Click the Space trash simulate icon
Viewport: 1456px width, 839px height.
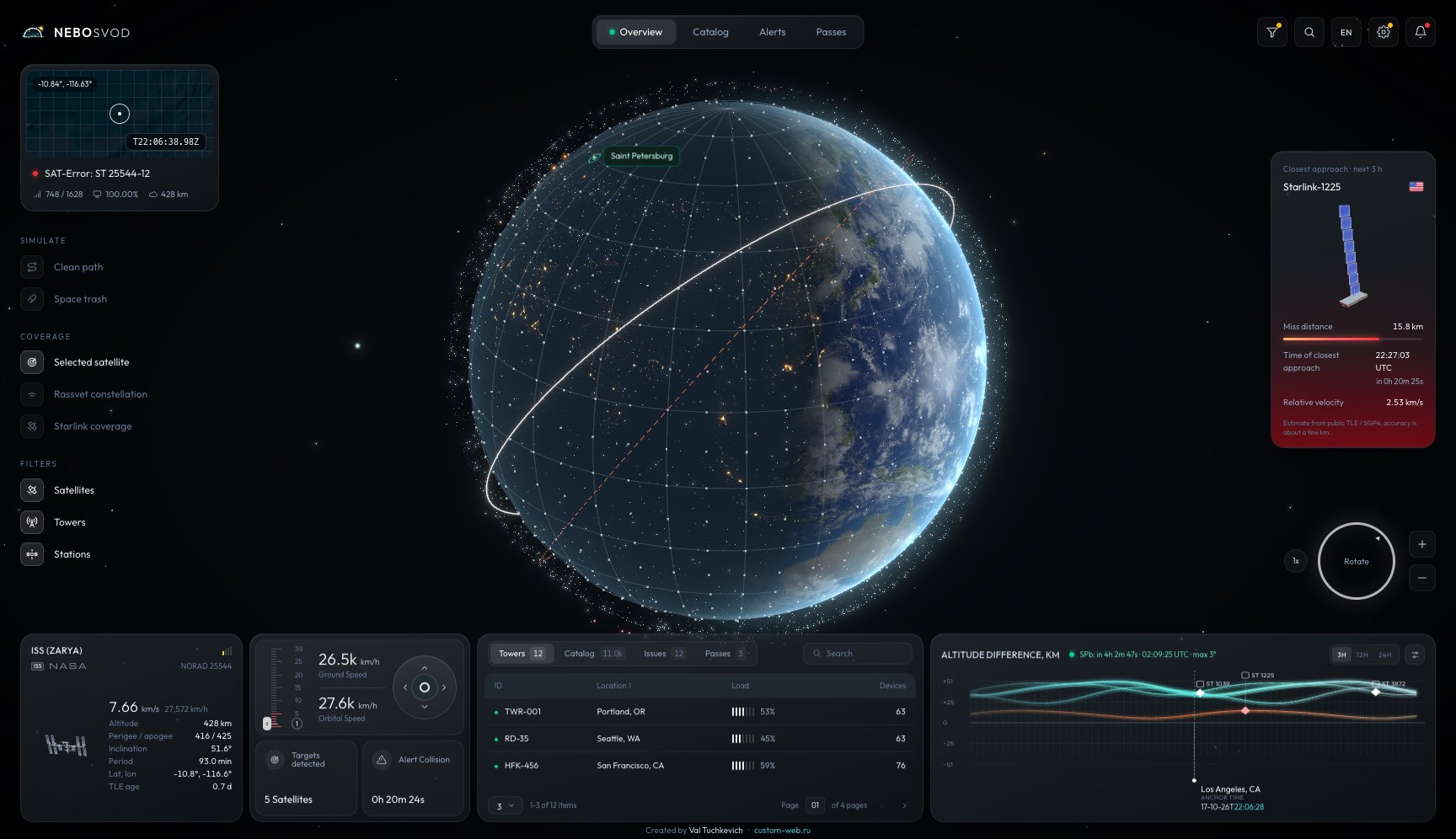point(32,299)
